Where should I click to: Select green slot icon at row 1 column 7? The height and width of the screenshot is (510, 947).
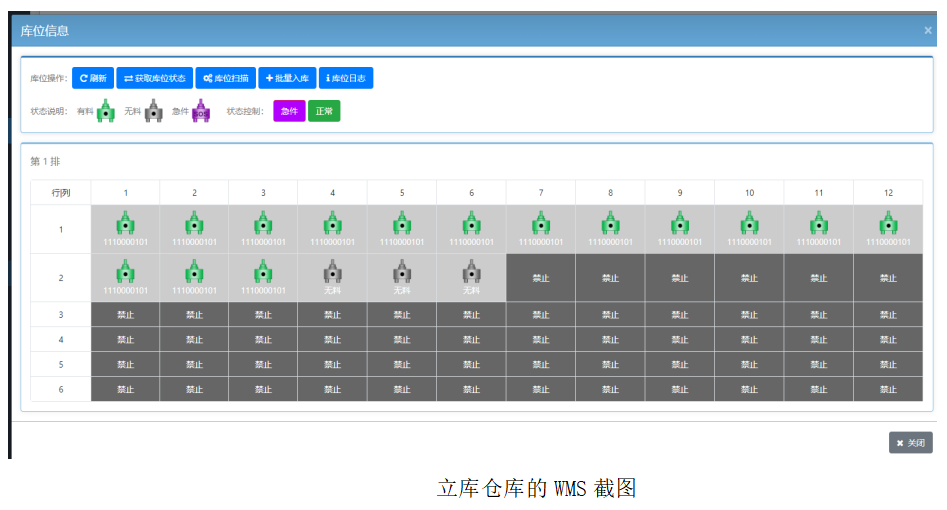pos(540,223)
